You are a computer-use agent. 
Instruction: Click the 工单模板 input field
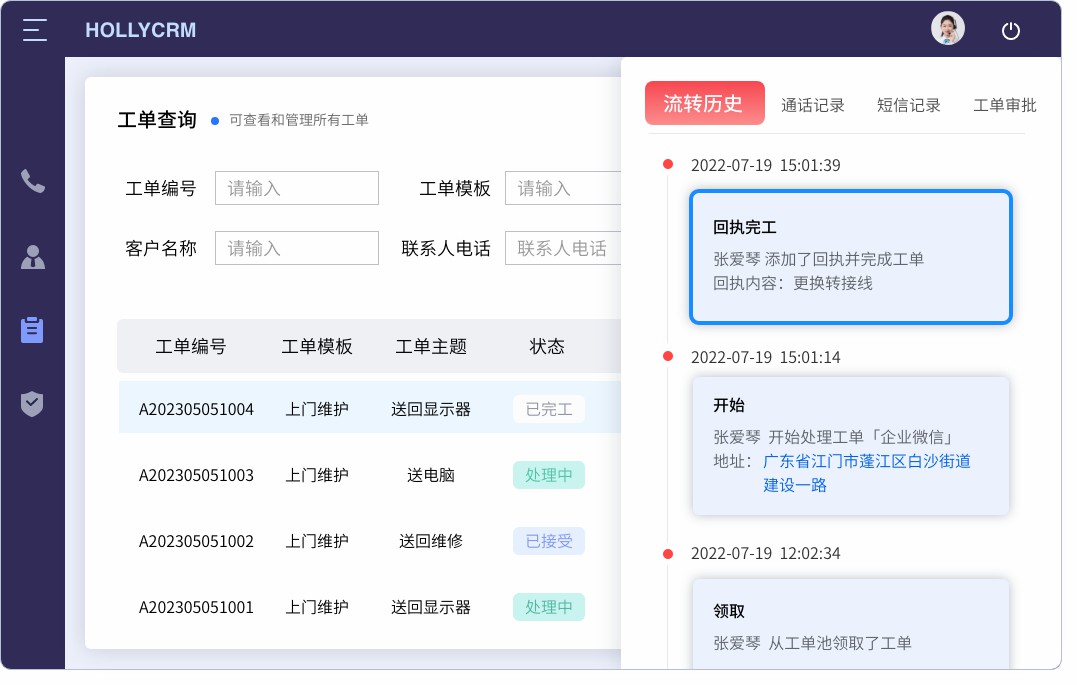click(563, 188)
